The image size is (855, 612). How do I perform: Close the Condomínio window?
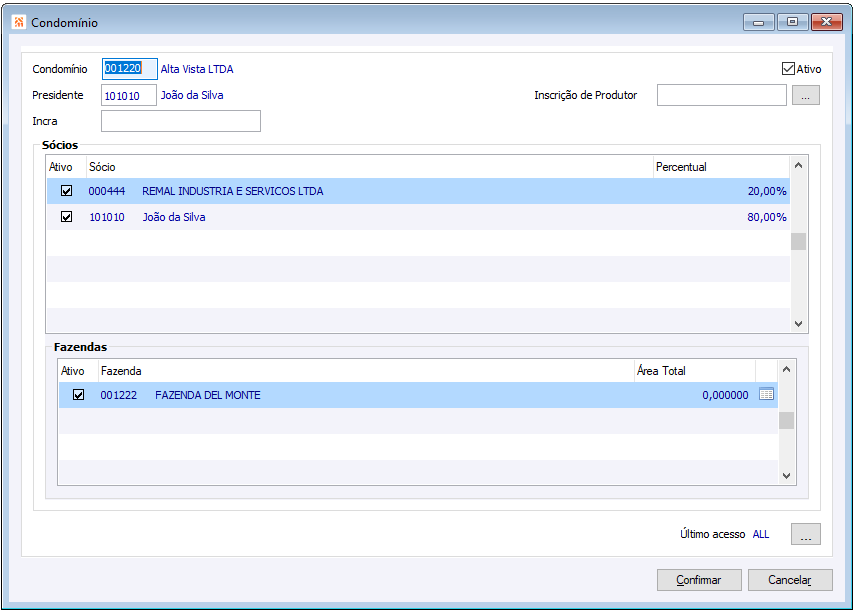tap(827, 22)
